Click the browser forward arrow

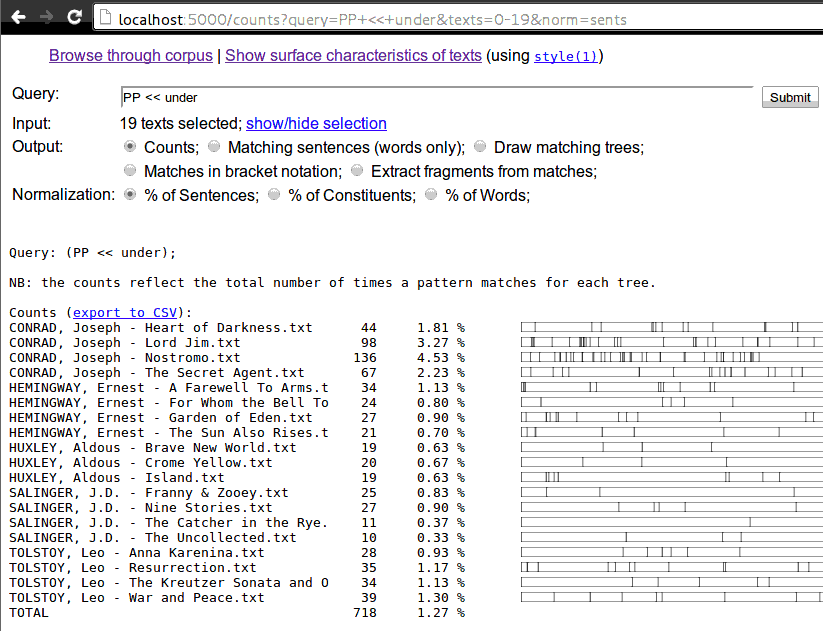[x=46, y=17]
